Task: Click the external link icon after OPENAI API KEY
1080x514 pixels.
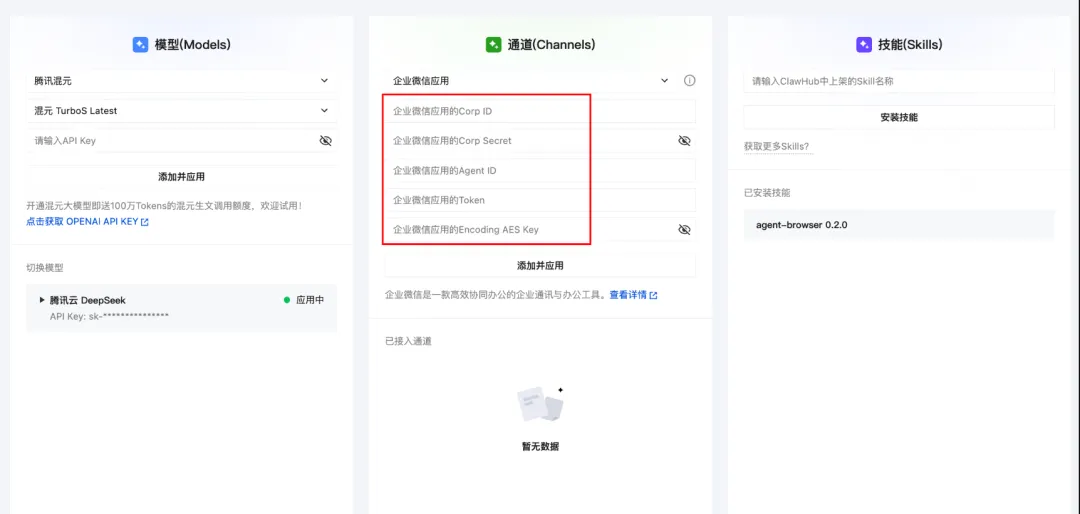Action: pos(145,223)
